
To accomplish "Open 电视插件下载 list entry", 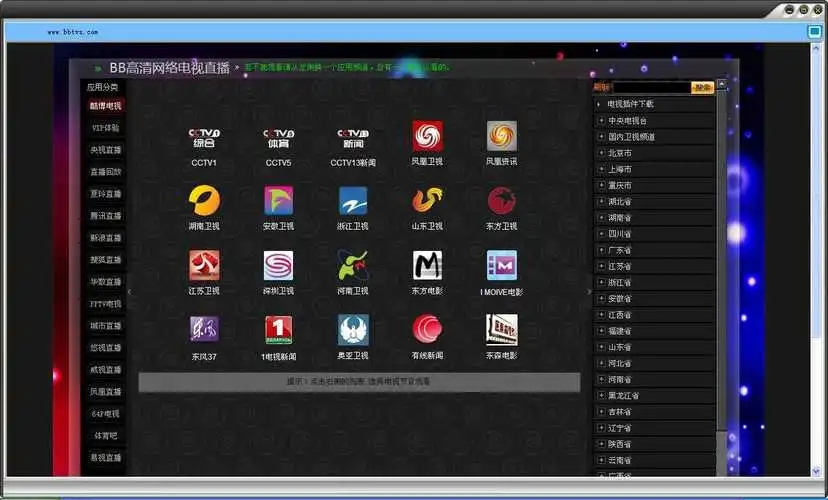I will coord(631,104).
